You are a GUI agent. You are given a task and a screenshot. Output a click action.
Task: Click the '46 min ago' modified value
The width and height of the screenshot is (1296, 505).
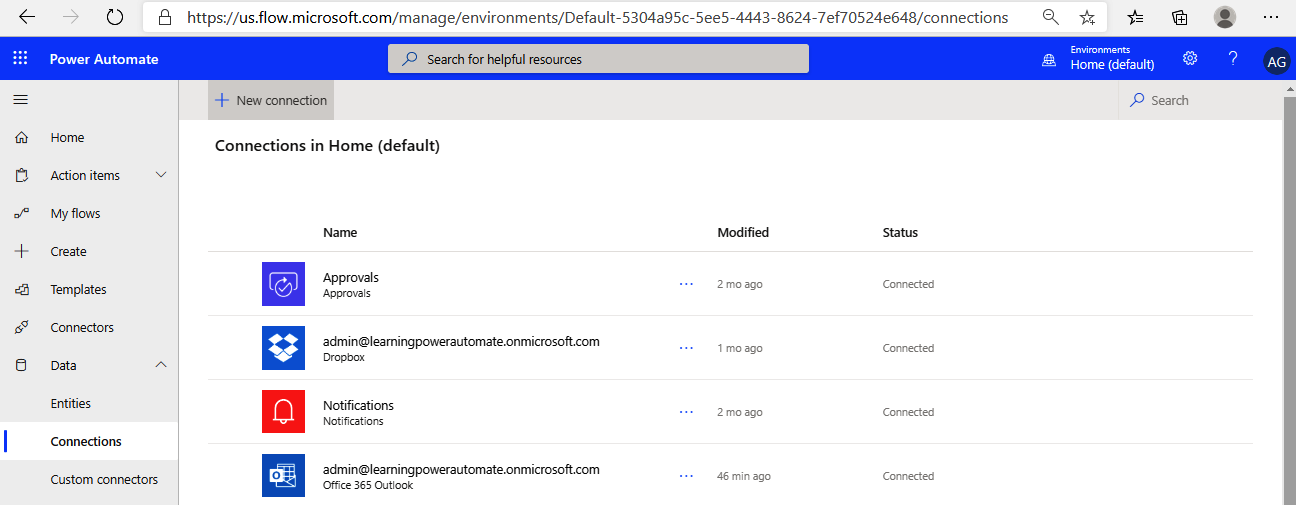pos(744,476)
